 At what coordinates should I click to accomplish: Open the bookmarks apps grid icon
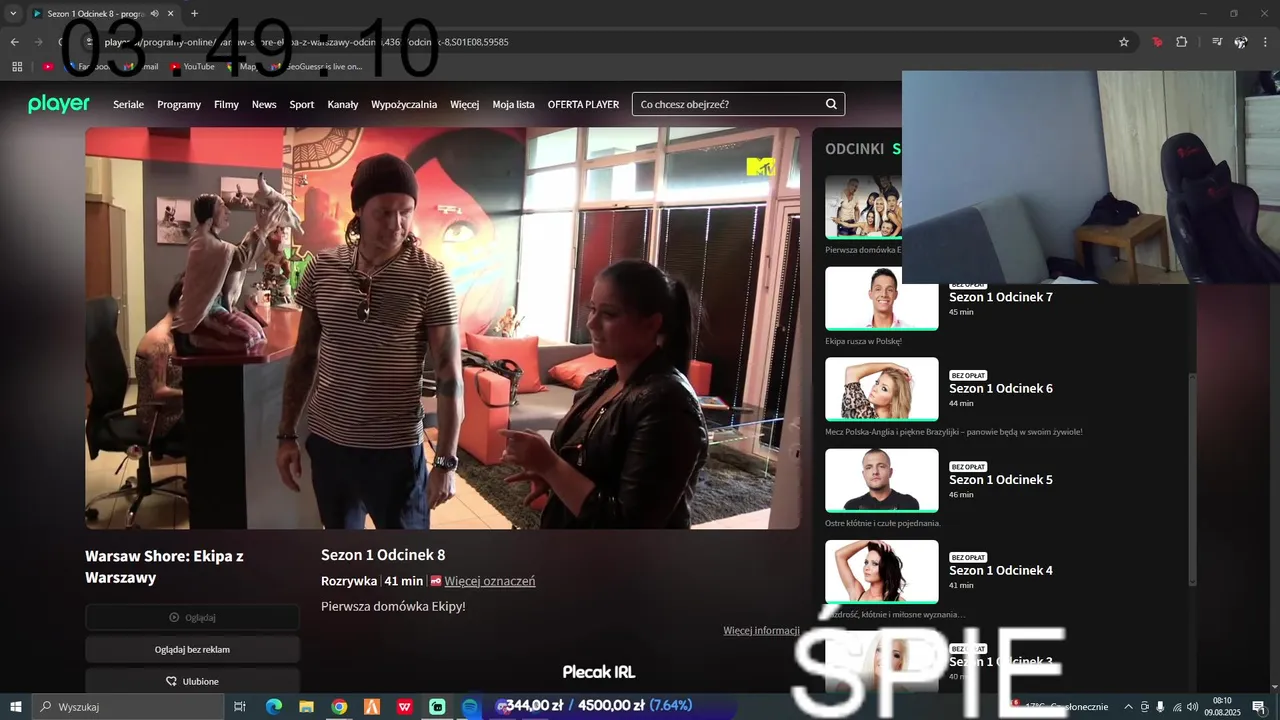pos(17,67)
